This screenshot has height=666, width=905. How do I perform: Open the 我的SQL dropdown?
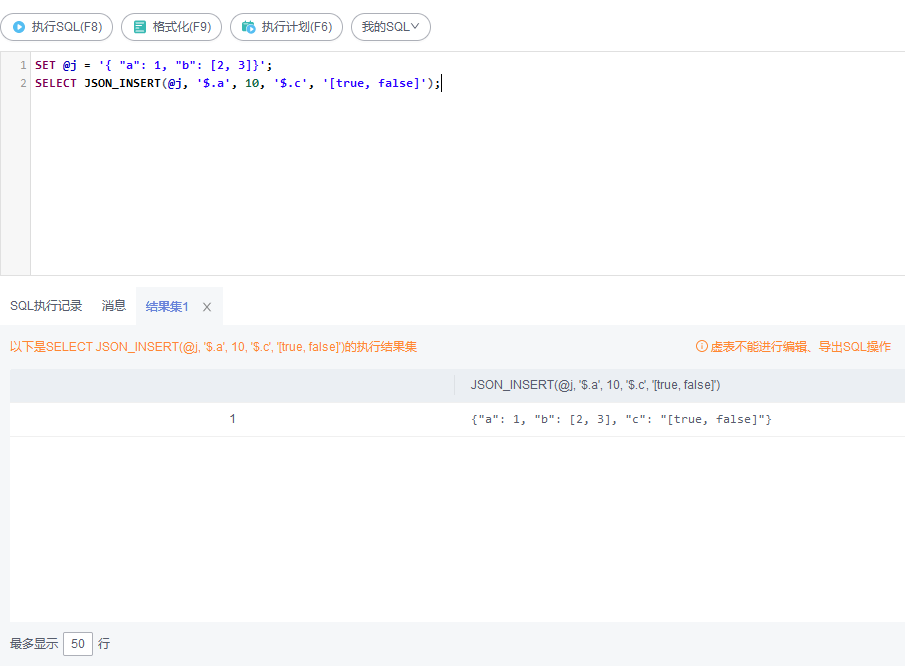point(390,27)
